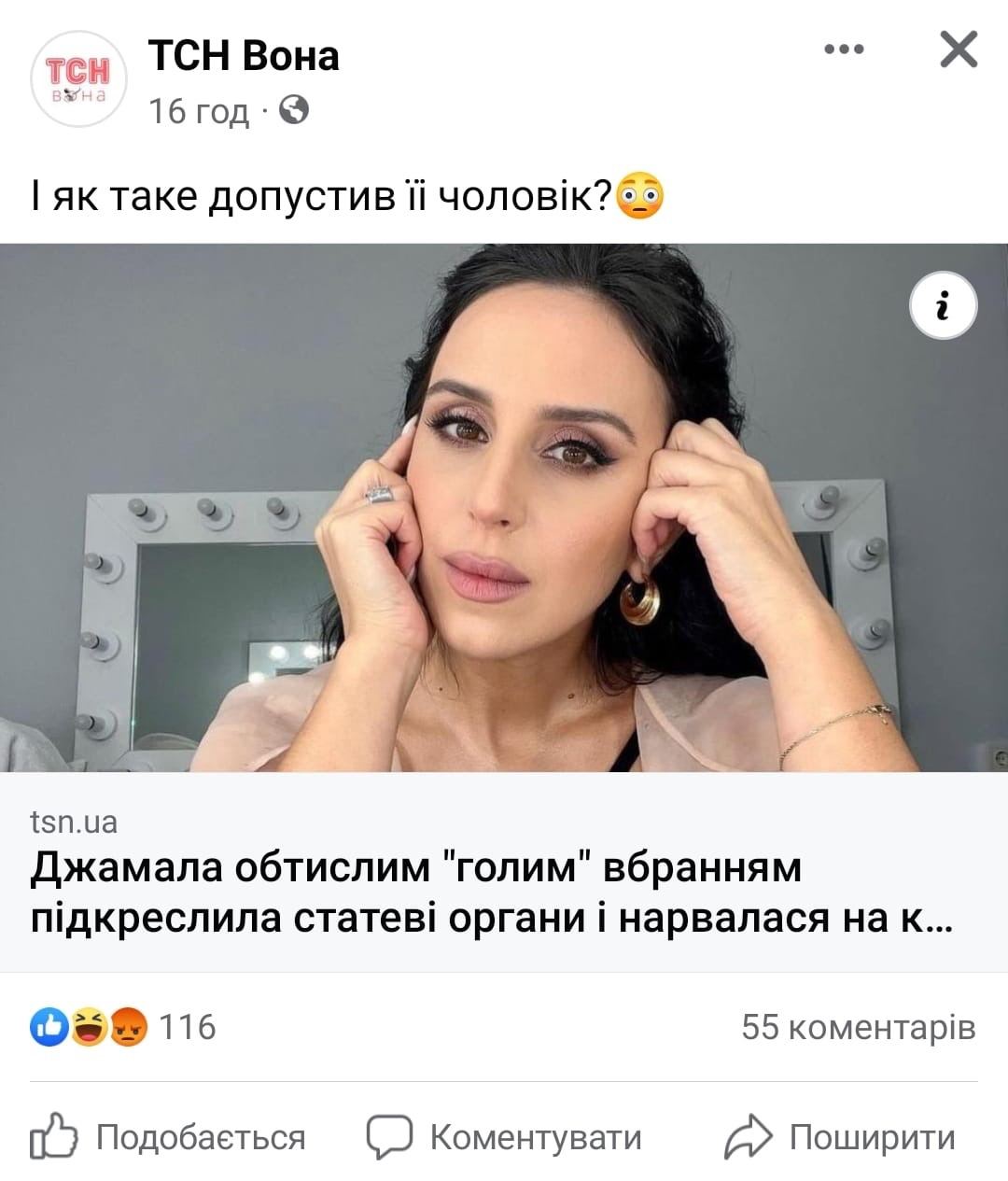Open the ТСН Вона profile picture

point(78,78)
